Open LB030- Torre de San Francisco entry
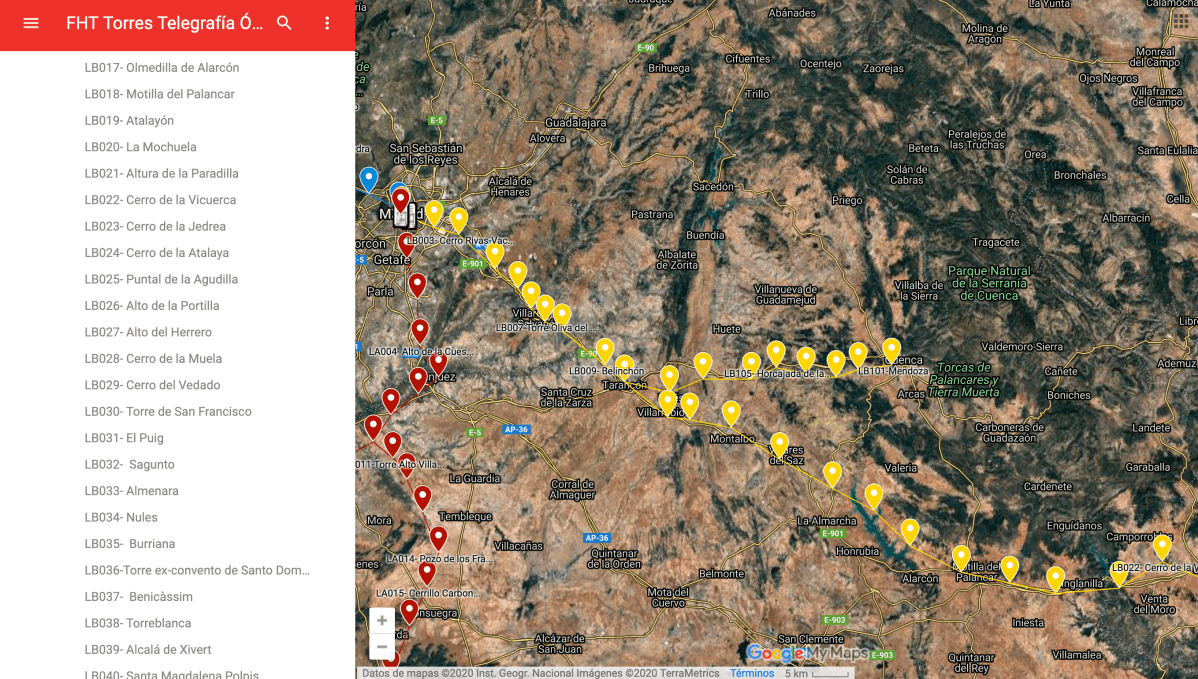This screenshot has height=679, width=1198. (x=168, y=412)
